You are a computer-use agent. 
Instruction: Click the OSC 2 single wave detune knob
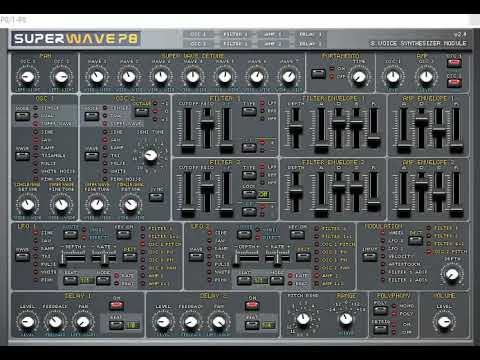(x=130, y=205)
